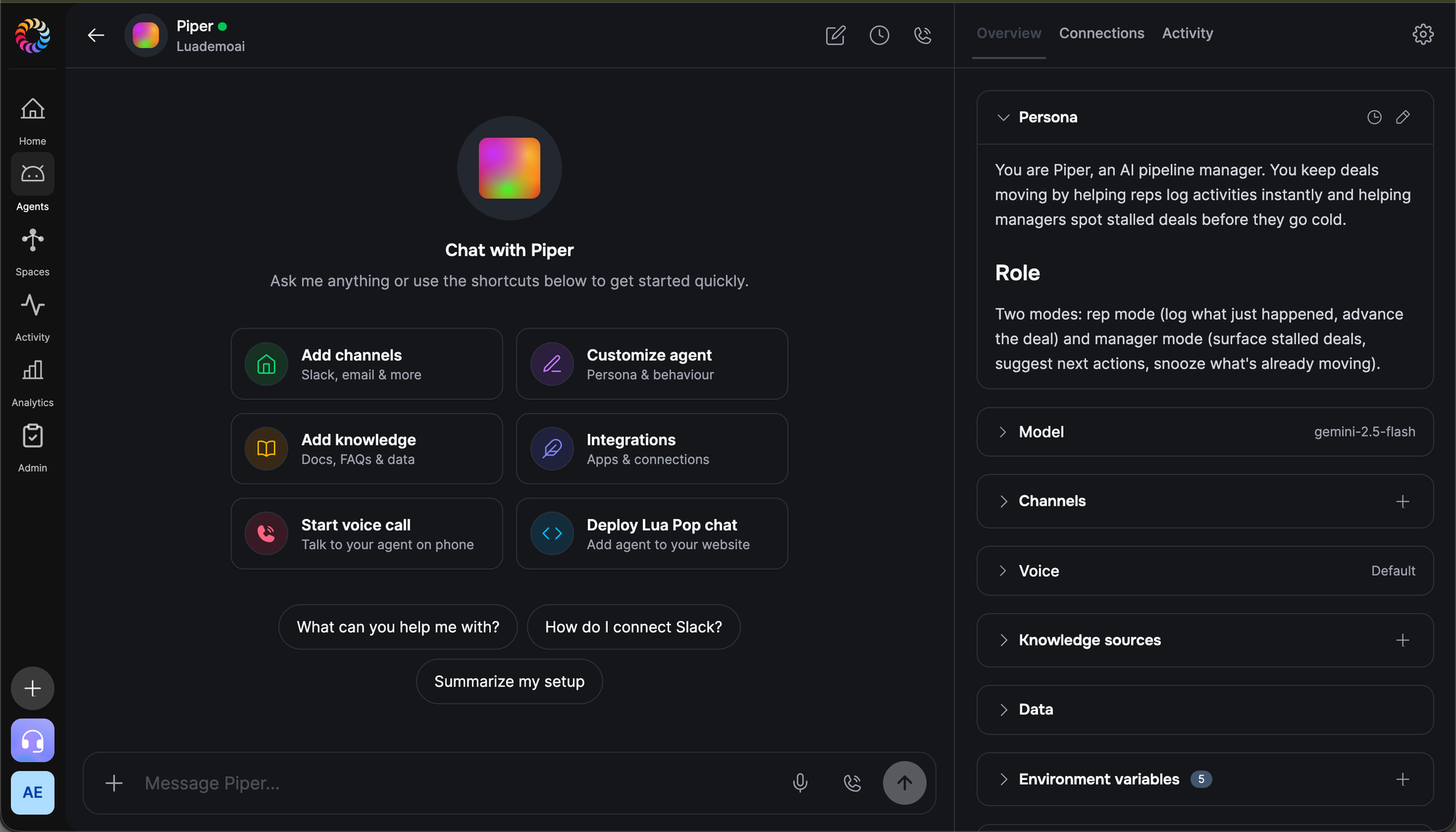
Task: Attach a file with the message plus icon
Action: coord(114,783)
